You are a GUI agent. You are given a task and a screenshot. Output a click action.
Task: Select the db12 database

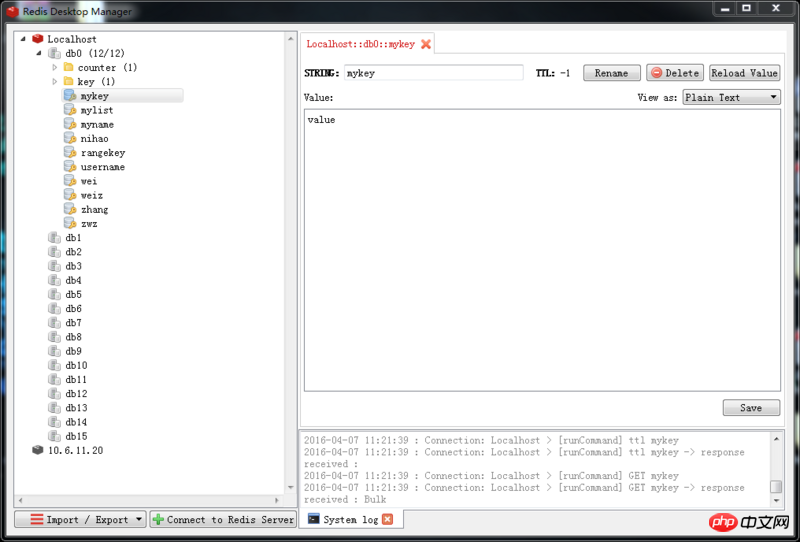(76, 393)
